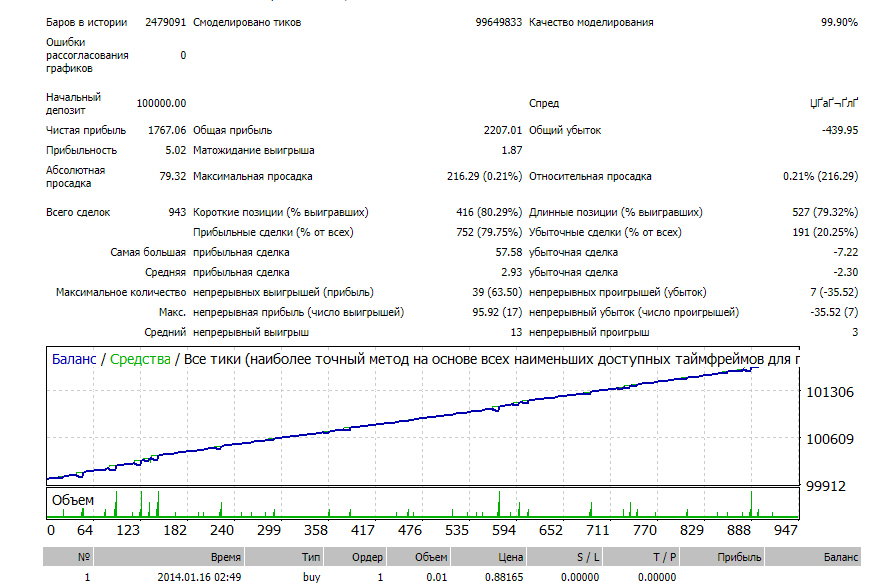This screenshot has height=587, width=891.
Task: Select profit trades value 752 (79.75%)
Action: tap(489, 232)
